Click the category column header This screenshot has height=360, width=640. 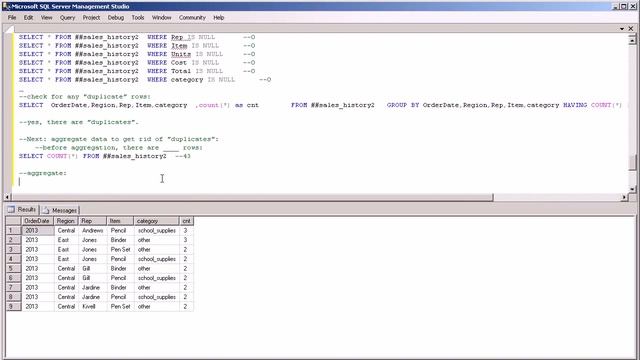[156, 221]
